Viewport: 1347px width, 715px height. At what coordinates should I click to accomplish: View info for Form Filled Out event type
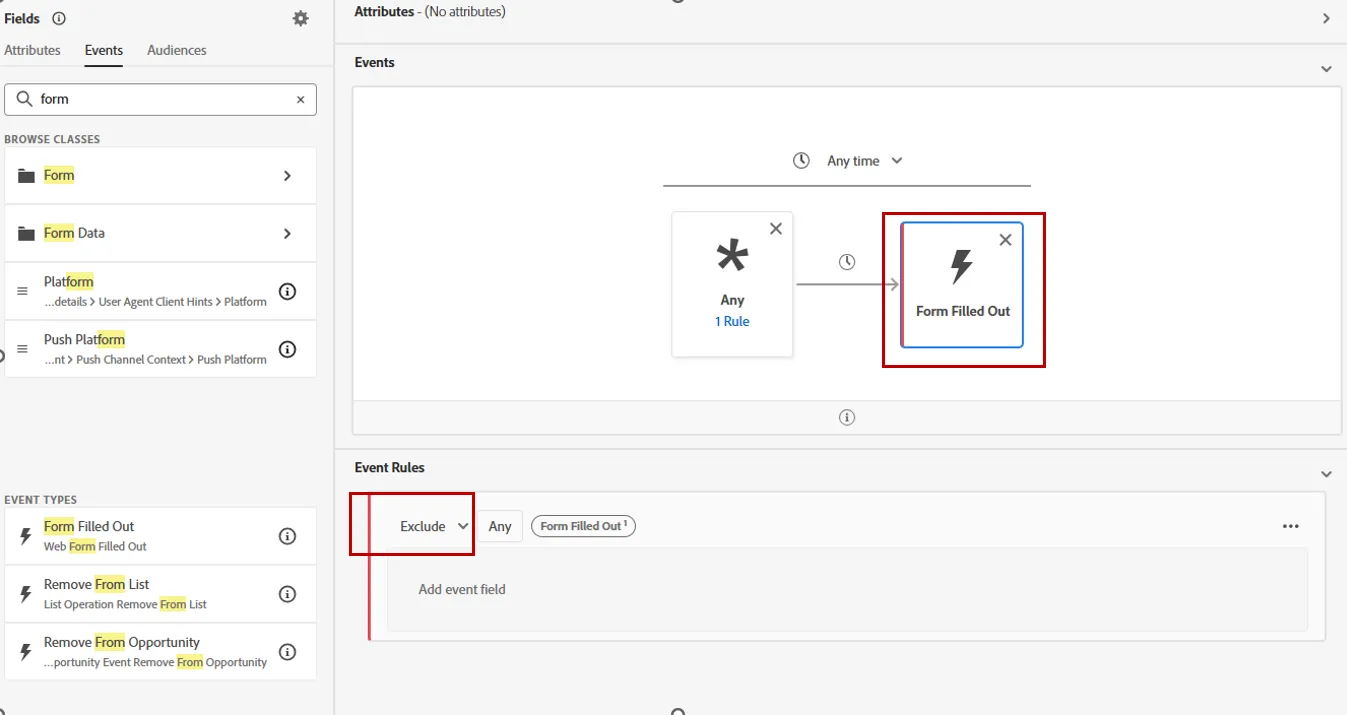[287, 536]
